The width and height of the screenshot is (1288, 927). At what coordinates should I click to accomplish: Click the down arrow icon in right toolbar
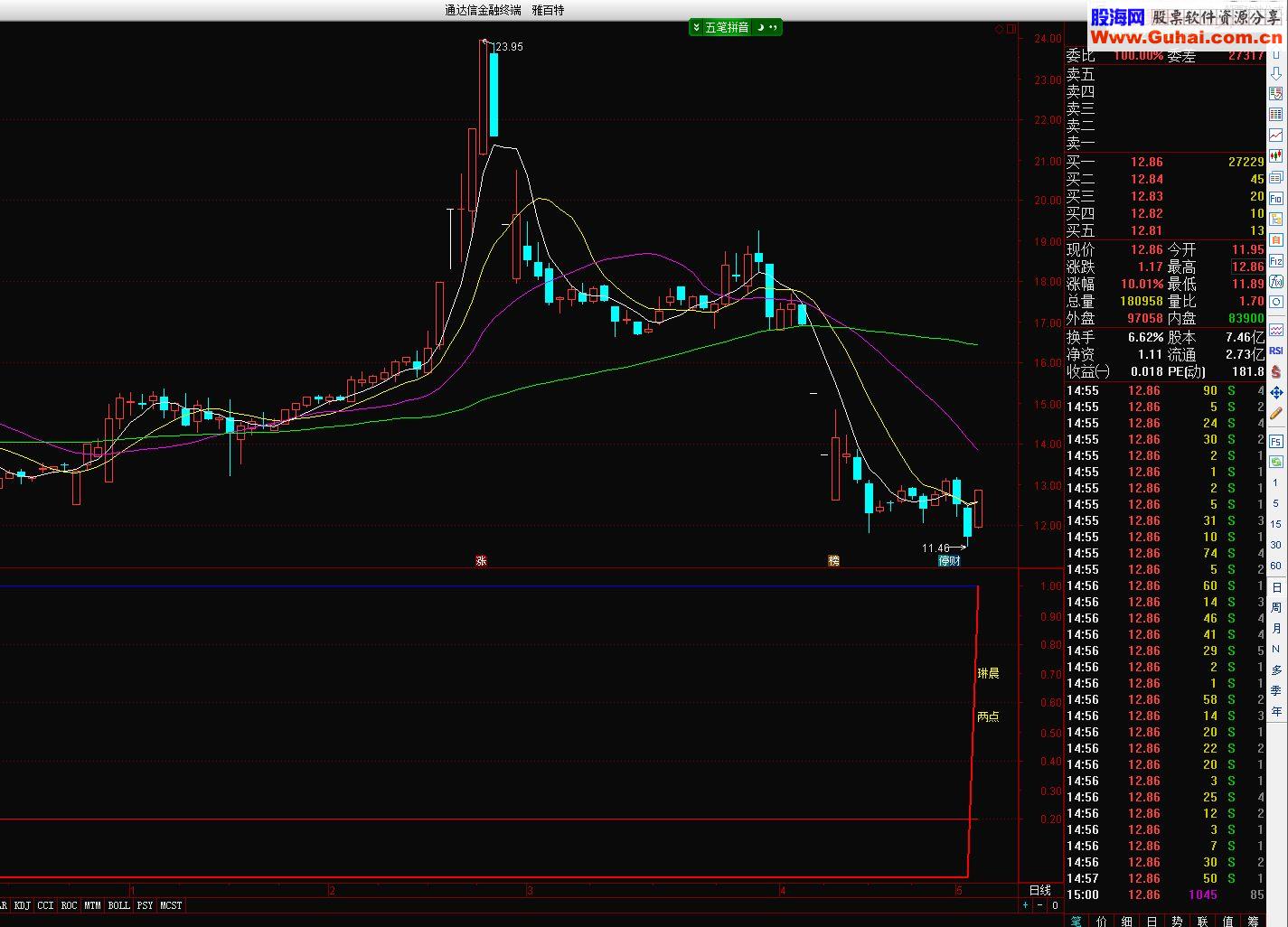point(1276,73)
